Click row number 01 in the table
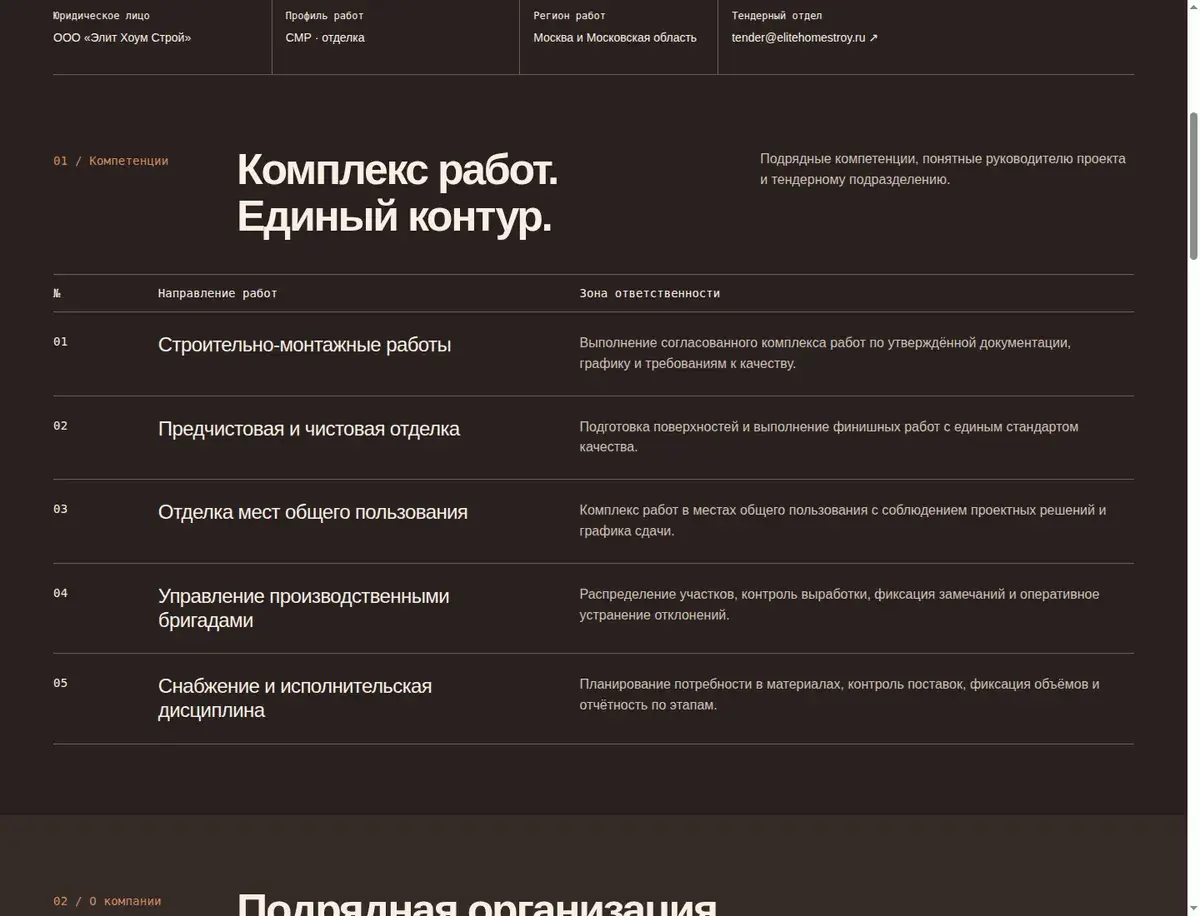 (60, 342)
